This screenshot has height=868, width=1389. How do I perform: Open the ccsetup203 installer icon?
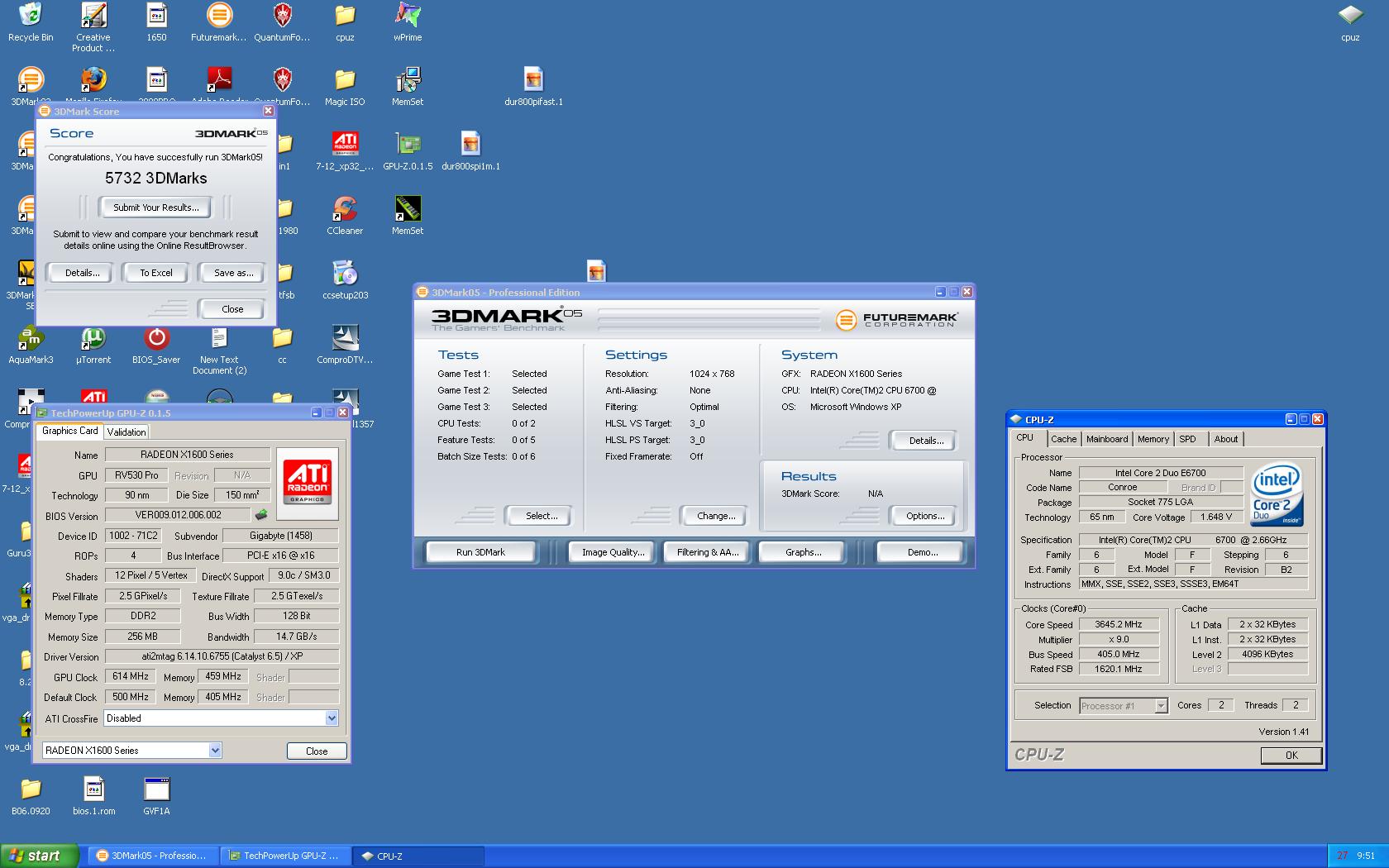point(345,280)
